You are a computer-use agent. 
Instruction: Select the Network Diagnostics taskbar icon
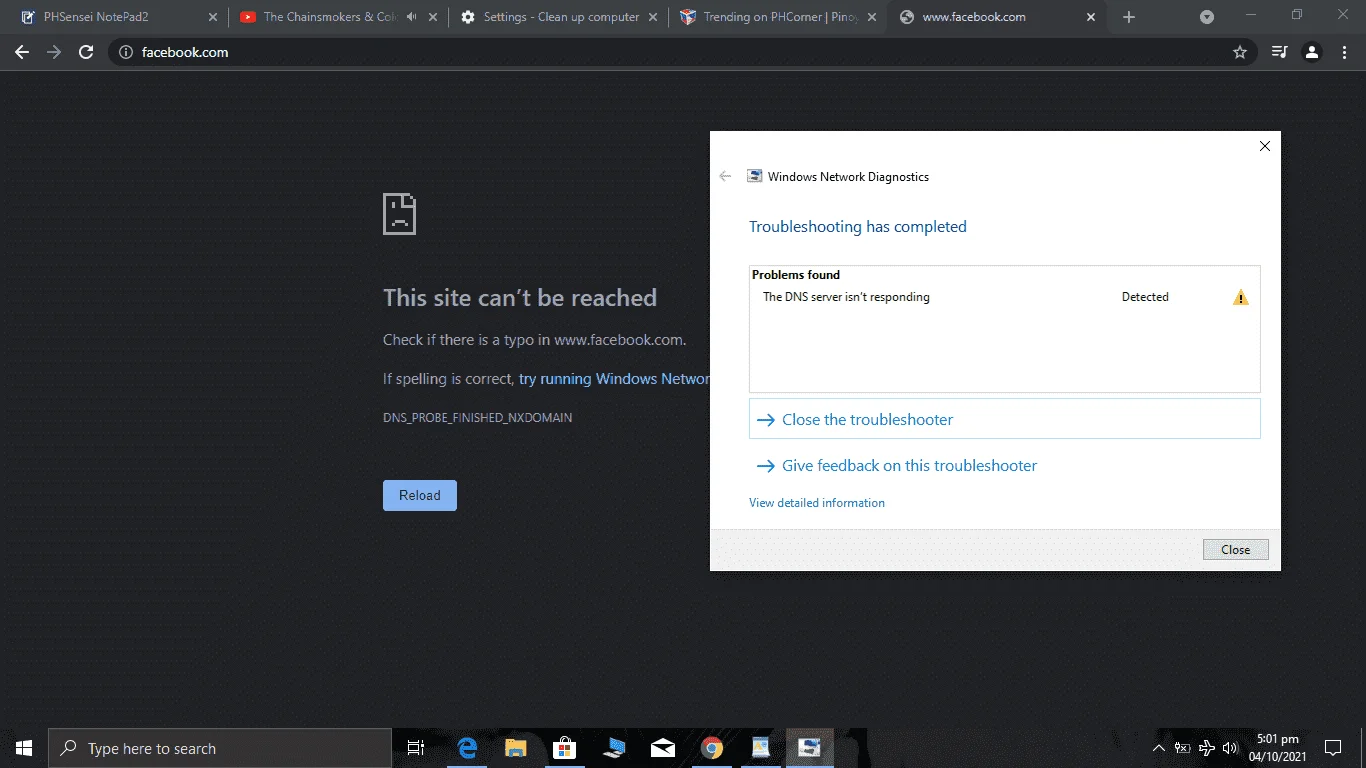[809, 748]
